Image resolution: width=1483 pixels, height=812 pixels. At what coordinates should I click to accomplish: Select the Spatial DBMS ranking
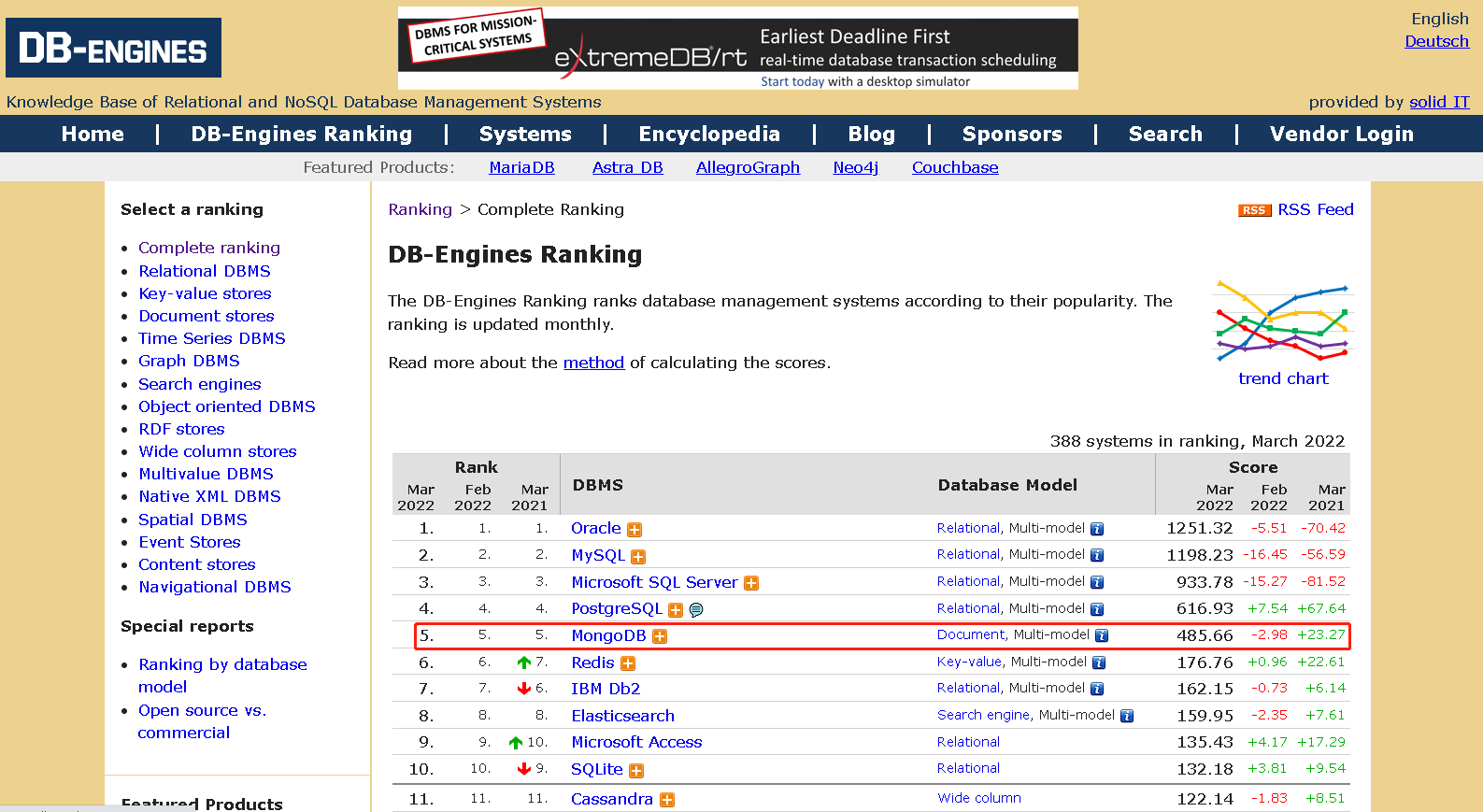193,520
